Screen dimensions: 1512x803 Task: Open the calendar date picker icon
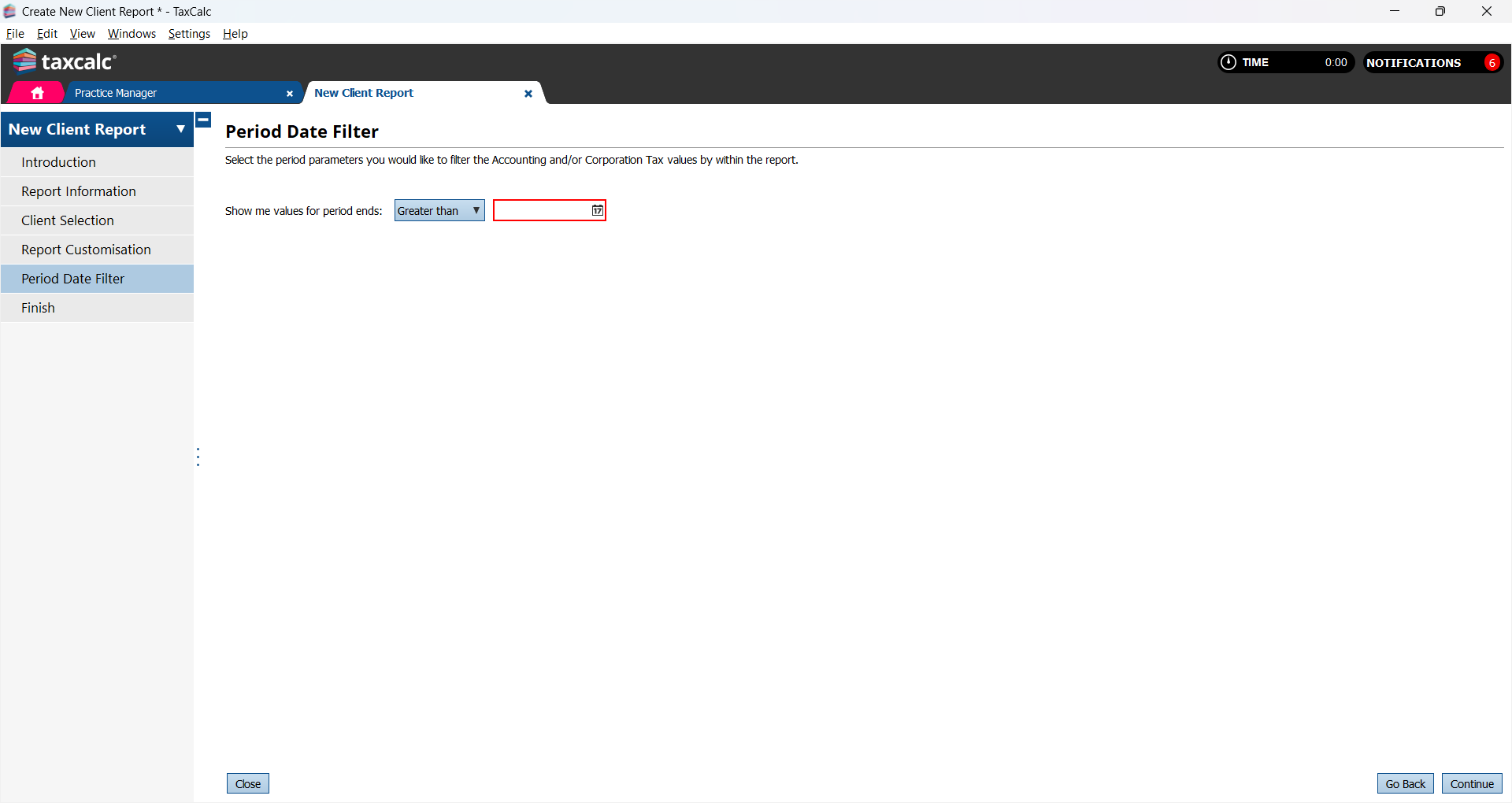click(598, 210)
